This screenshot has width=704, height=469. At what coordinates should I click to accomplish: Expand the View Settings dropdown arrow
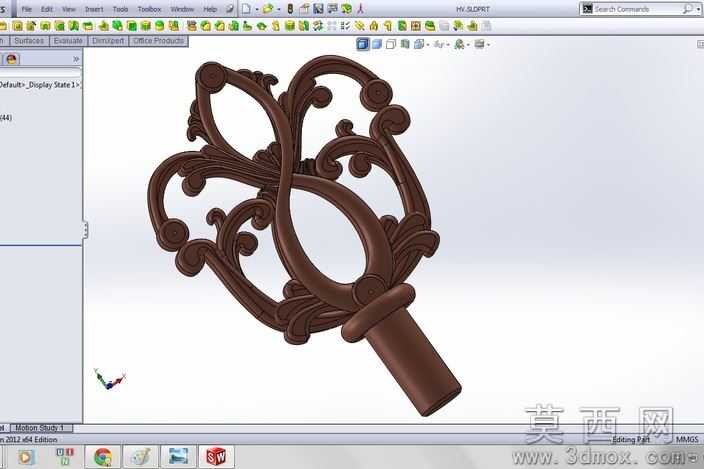coord(488,45)
